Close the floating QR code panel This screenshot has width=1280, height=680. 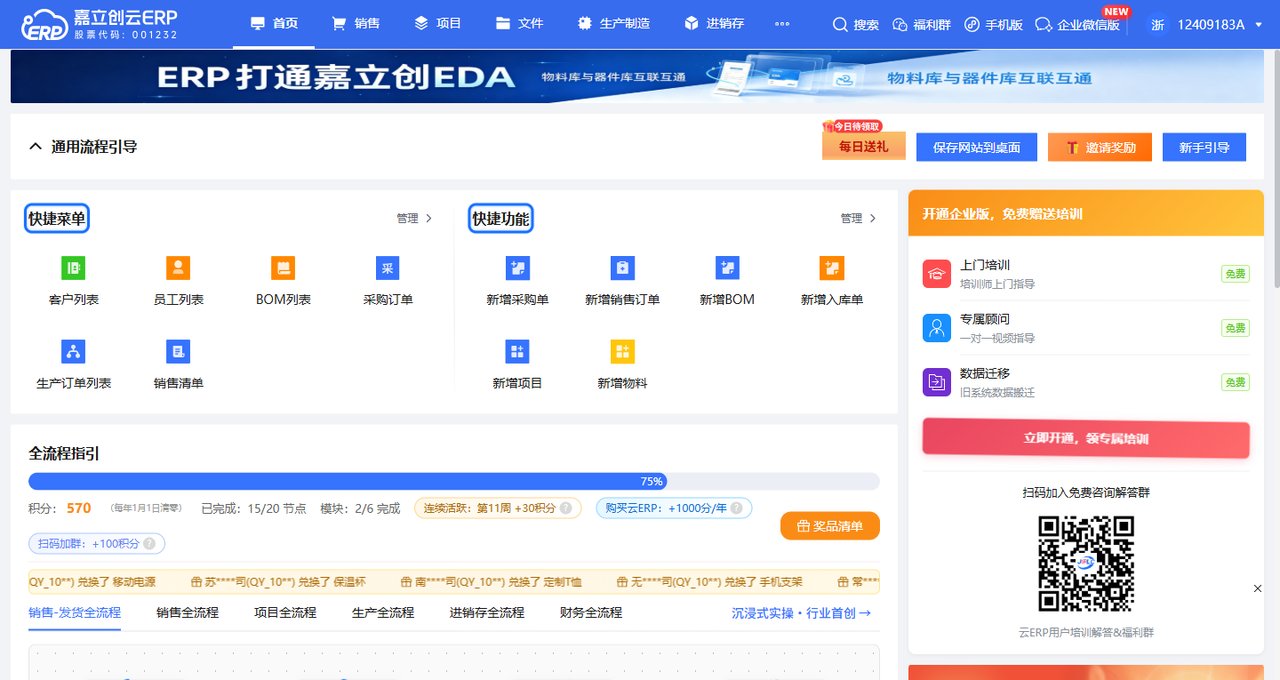pos(1258,589)
